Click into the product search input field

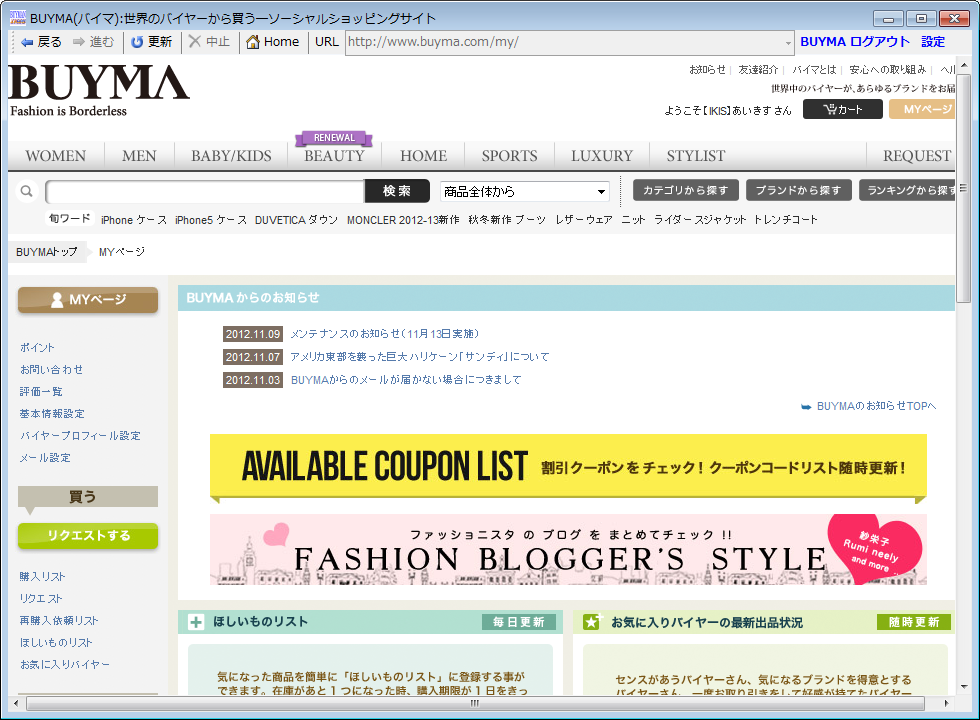(x=205, y=191)
